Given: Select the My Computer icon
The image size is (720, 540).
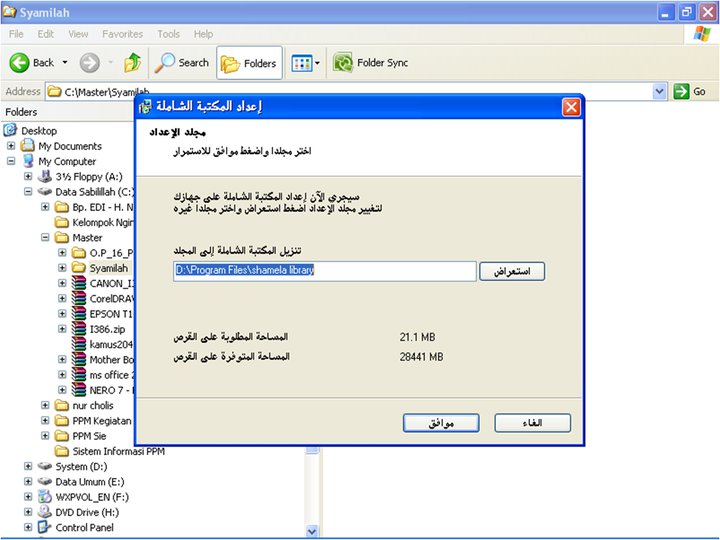Looking at the screenshot, I should tap(28, 161).
